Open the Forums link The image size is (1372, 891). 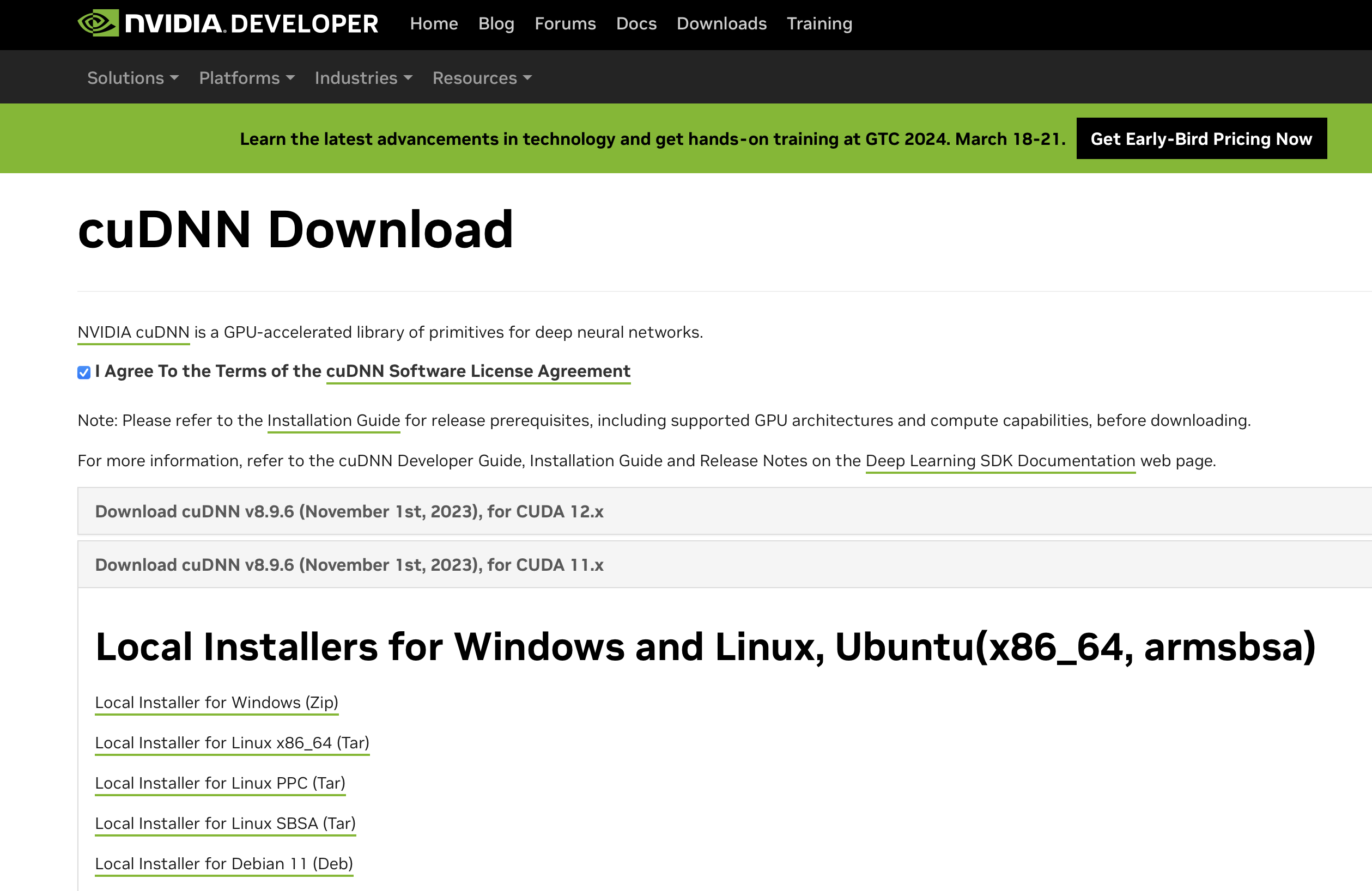pos(565,23)
